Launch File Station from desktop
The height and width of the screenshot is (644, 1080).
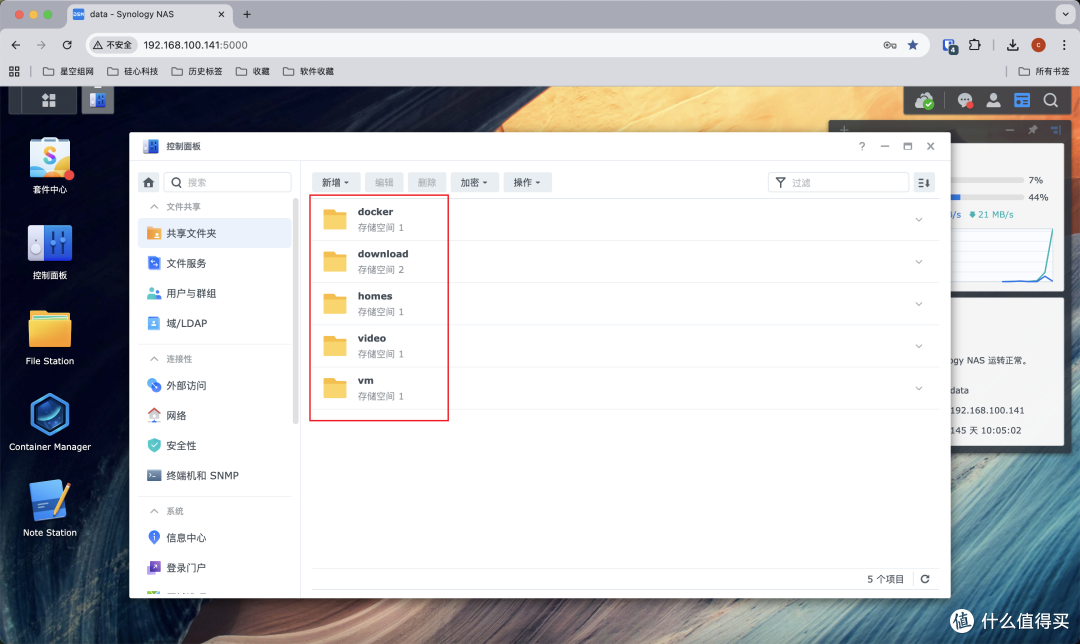50,329
